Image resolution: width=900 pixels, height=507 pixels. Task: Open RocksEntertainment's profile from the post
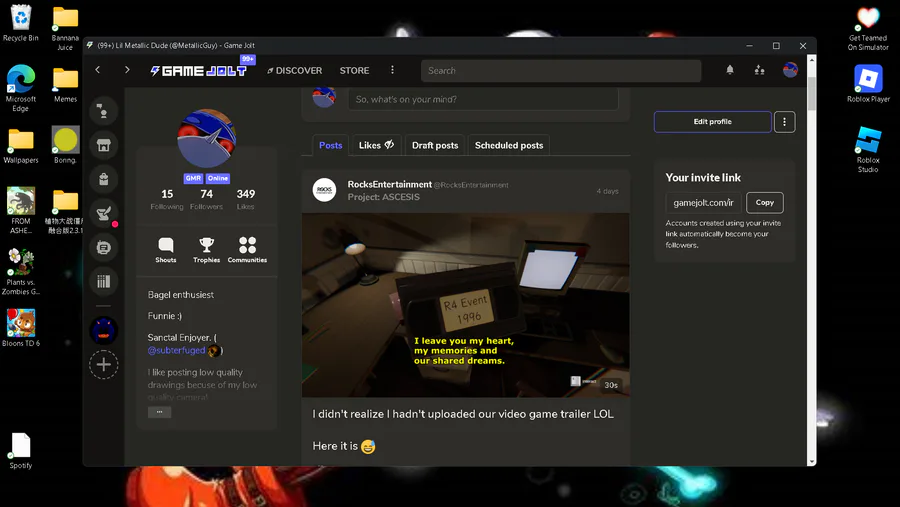[389, 184]
